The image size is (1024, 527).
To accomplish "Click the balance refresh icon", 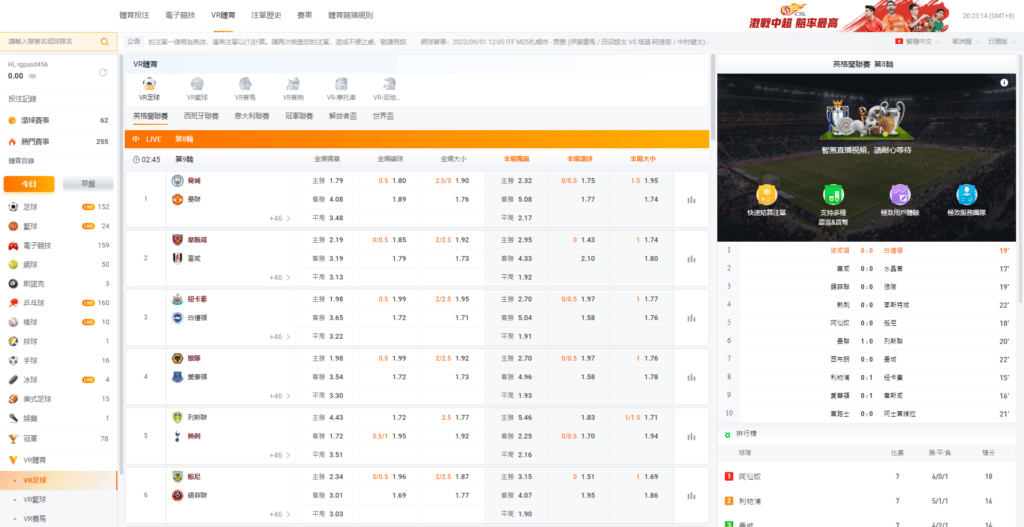I will coord(103,73).
